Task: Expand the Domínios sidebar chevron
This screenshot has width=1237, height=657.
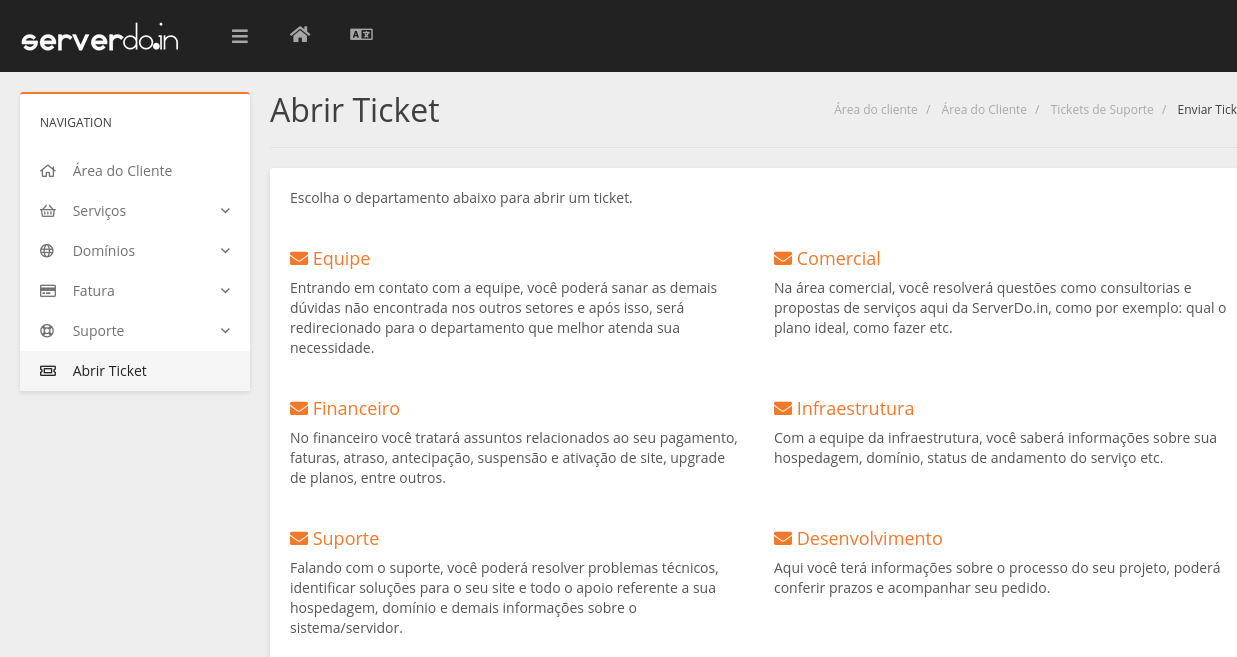Action: point(225,251)
